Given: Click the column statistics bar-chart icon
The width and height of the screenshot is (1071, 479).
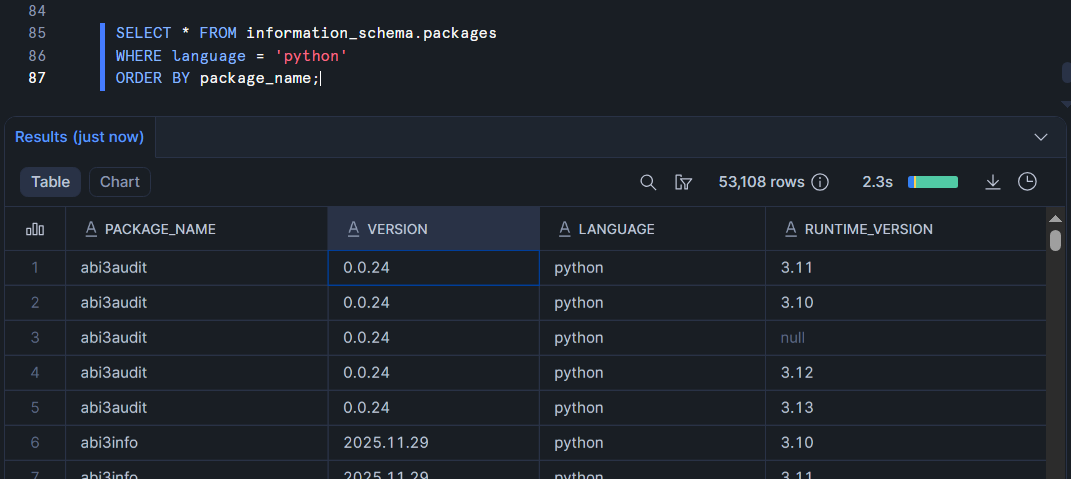Looking at the screenshot, I should click(x=35, y=229).
